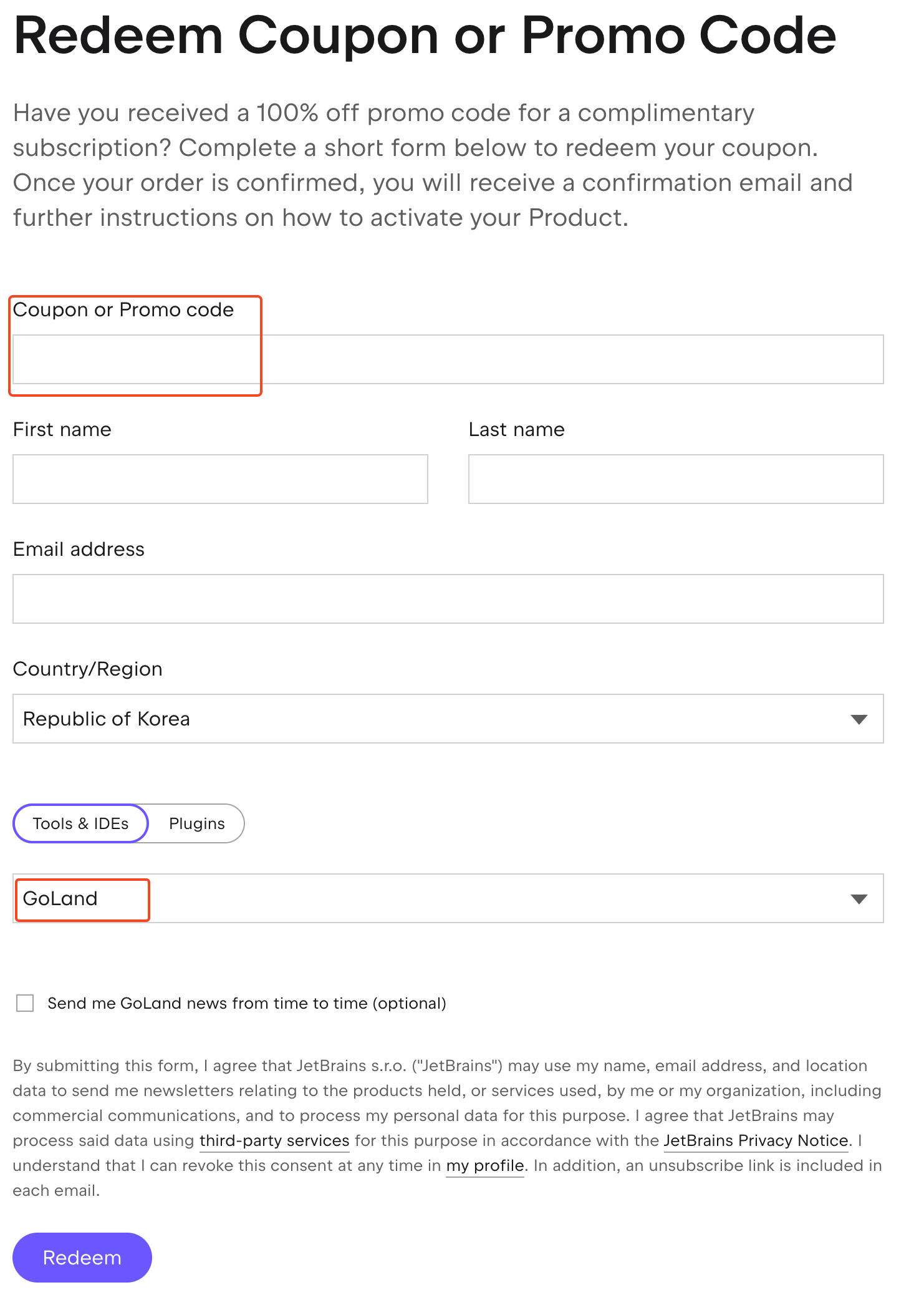The height and width of the screenshot is (1305, 924).
Task: Open the JetBrains Privacy Notice link
Action: [x=756, y=1140]
